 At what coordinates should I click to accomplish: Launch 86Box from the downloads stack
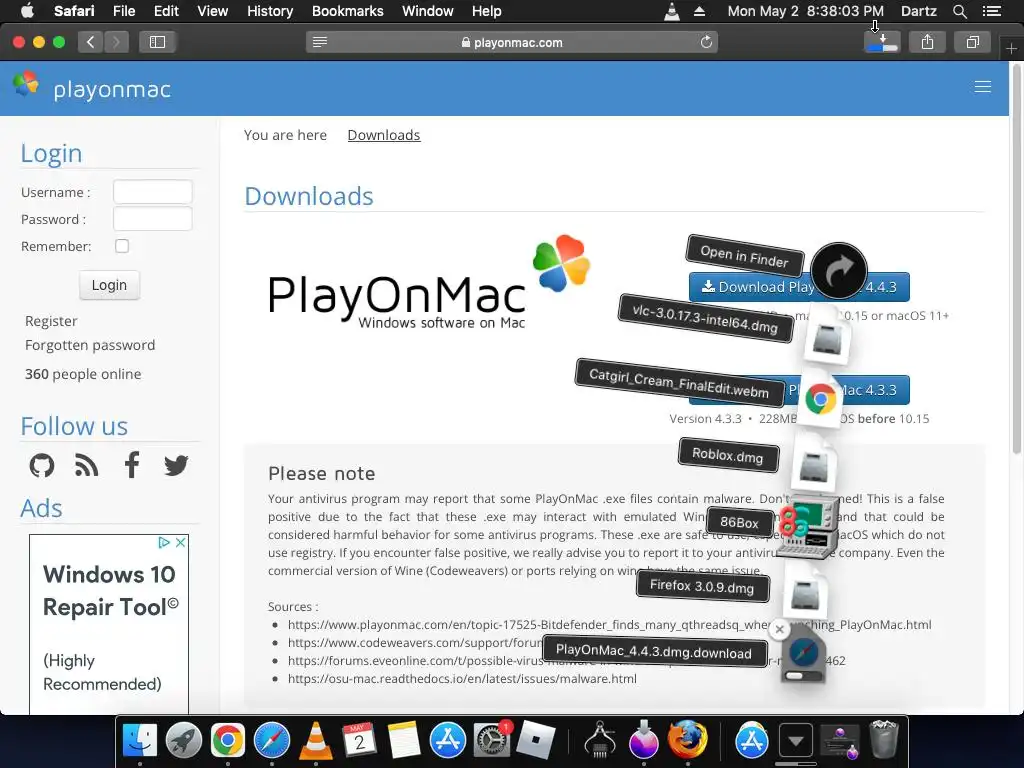[x=807, y=528]
